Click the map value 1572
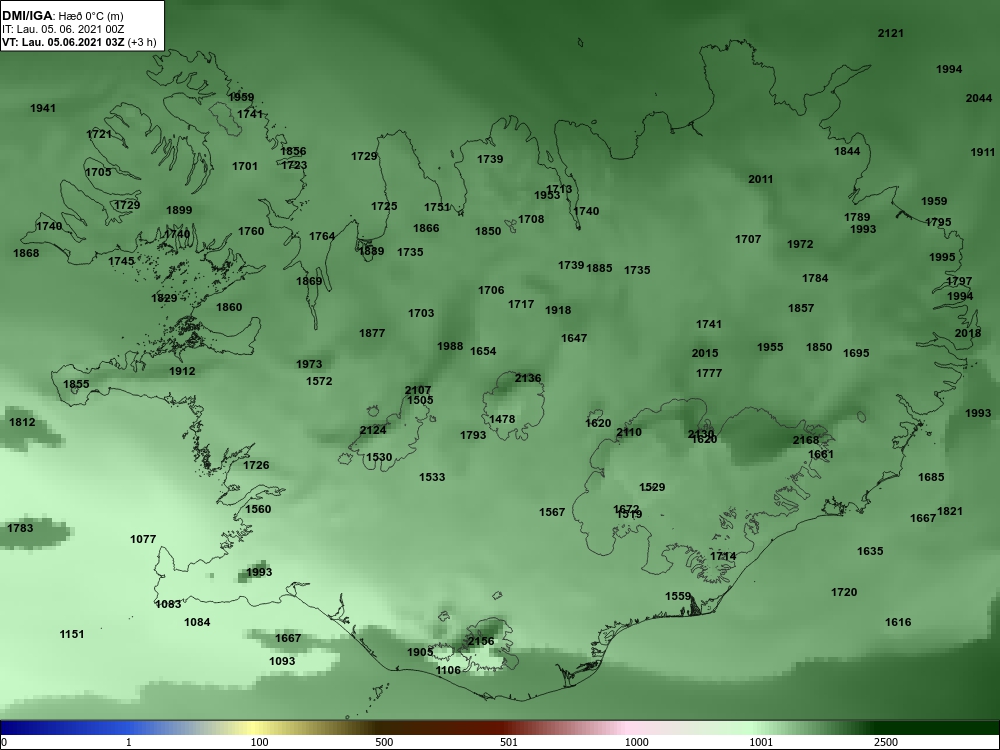The height and width of the screenshot is (750, 1000). pos(319,381)
